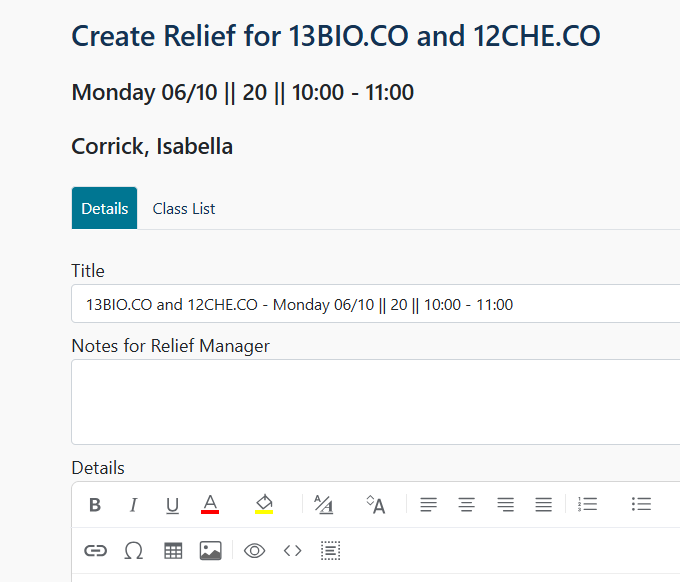Toggle bold formatting in Details editor
The width and height of the screenshot is (680, 582).
[x=95, y=505]
